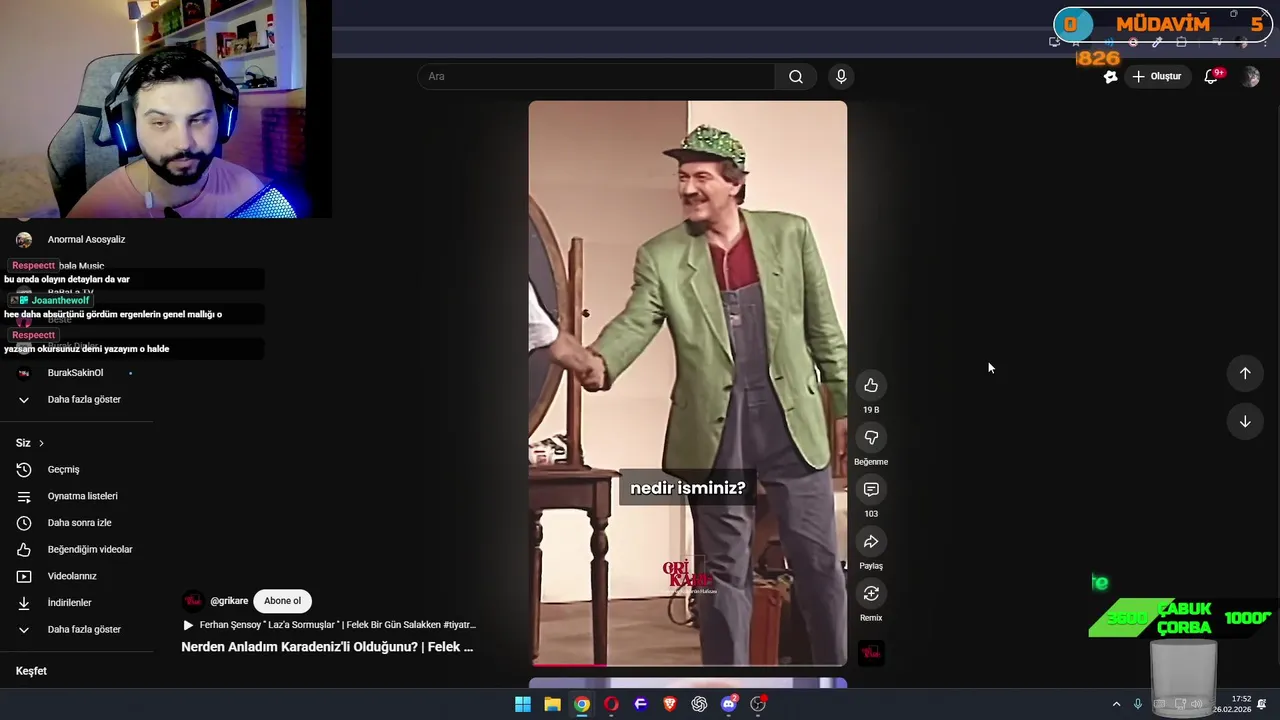Open the clock showing 17:52

click(x=1232, y=704)
